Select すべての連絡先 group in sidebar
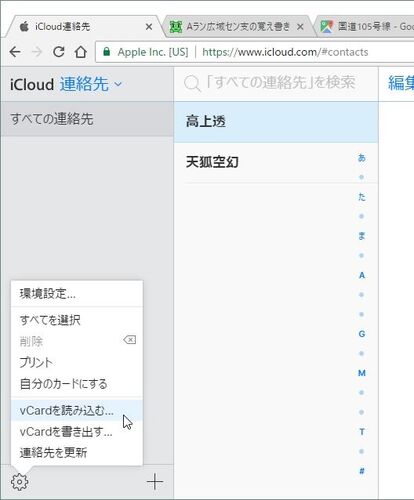 coord(87,119)
